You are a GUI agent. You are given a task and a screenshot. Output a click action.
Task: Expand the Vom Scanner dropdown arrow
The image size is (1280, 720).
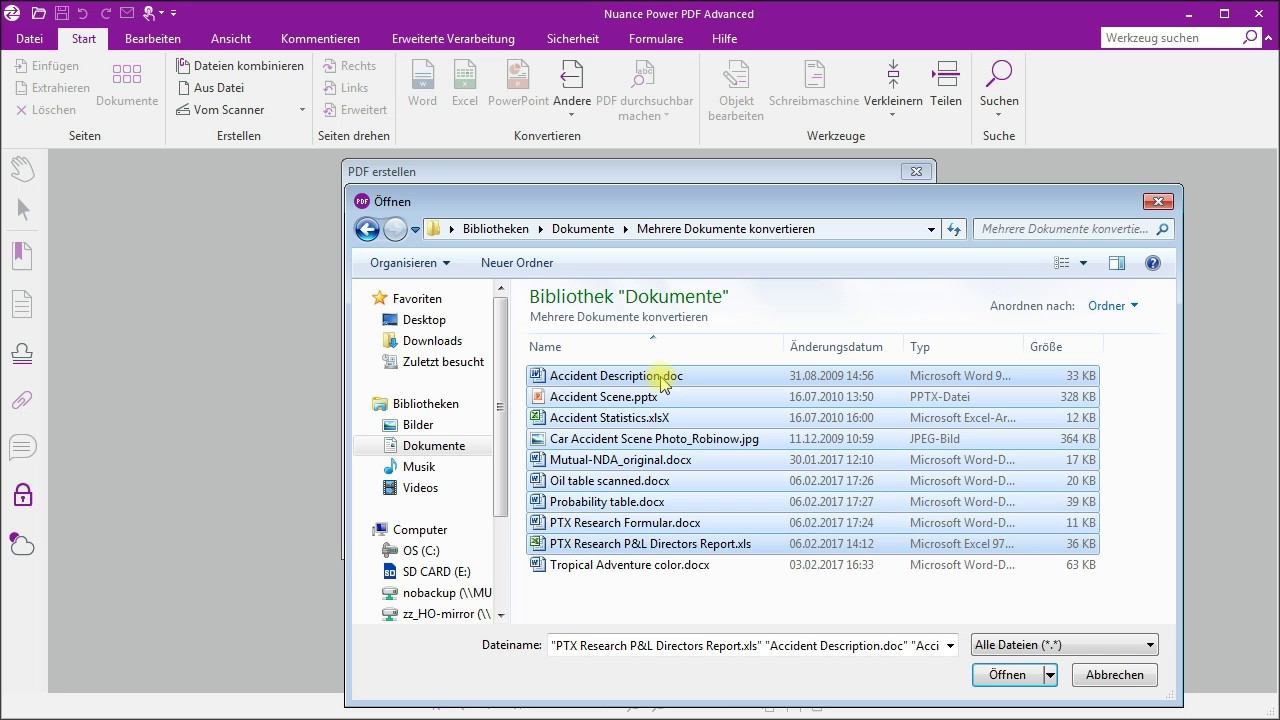point(302,110)
